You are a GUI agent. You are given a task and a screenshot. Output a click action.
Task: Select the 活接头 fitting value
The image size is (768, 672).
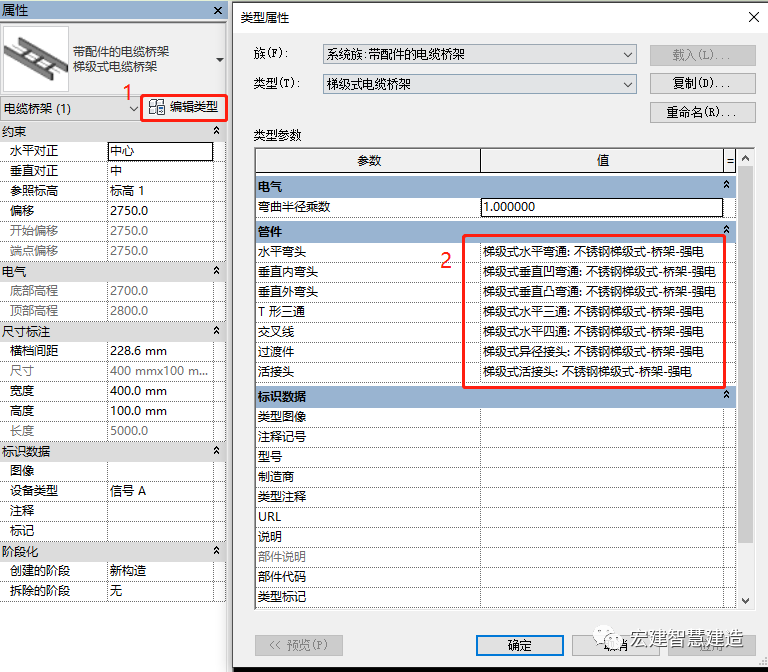pyautogui.click(x=602, y=372)
